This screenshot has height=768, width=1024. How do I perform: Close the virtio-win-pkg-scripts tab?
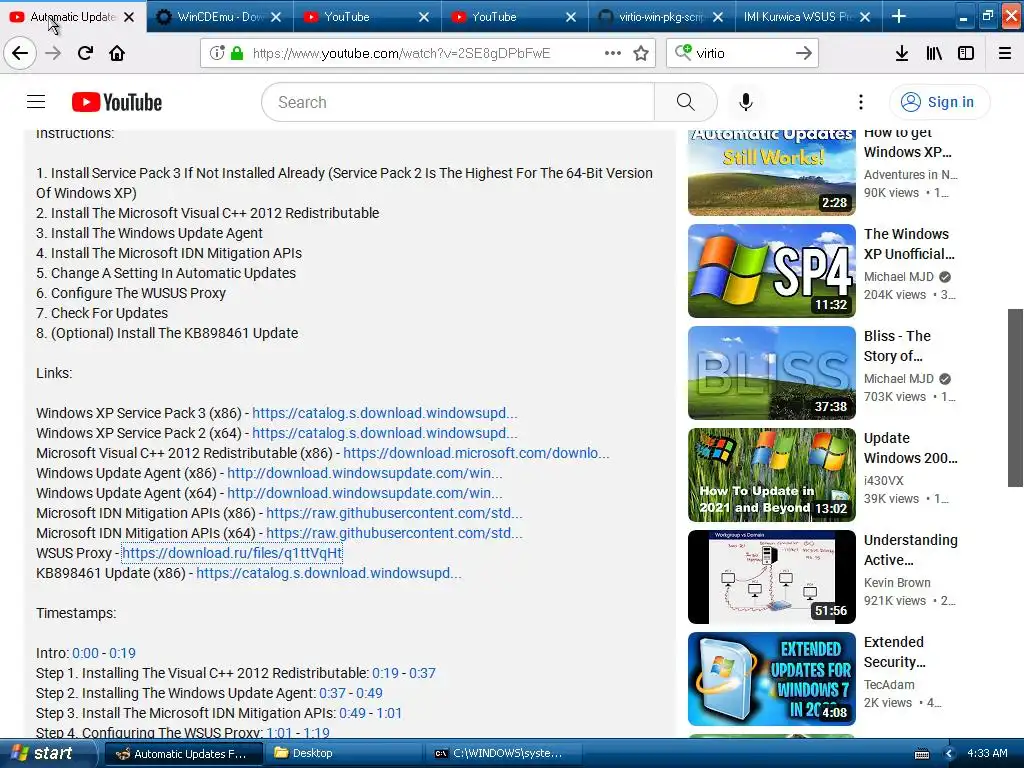tap(718, 17)
